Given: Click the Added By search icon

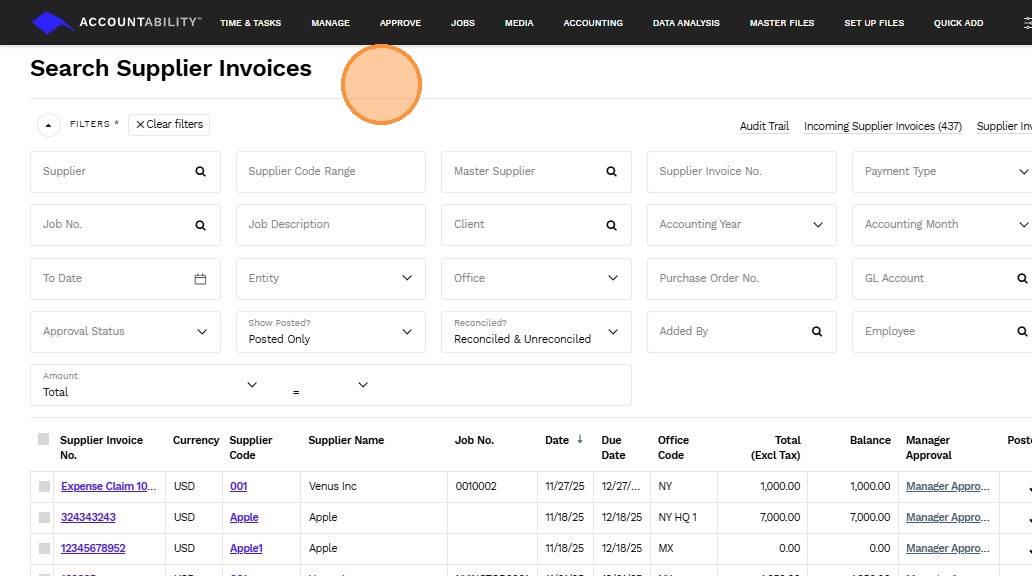Looking at the screenshot, I should [x=817, y=332].
